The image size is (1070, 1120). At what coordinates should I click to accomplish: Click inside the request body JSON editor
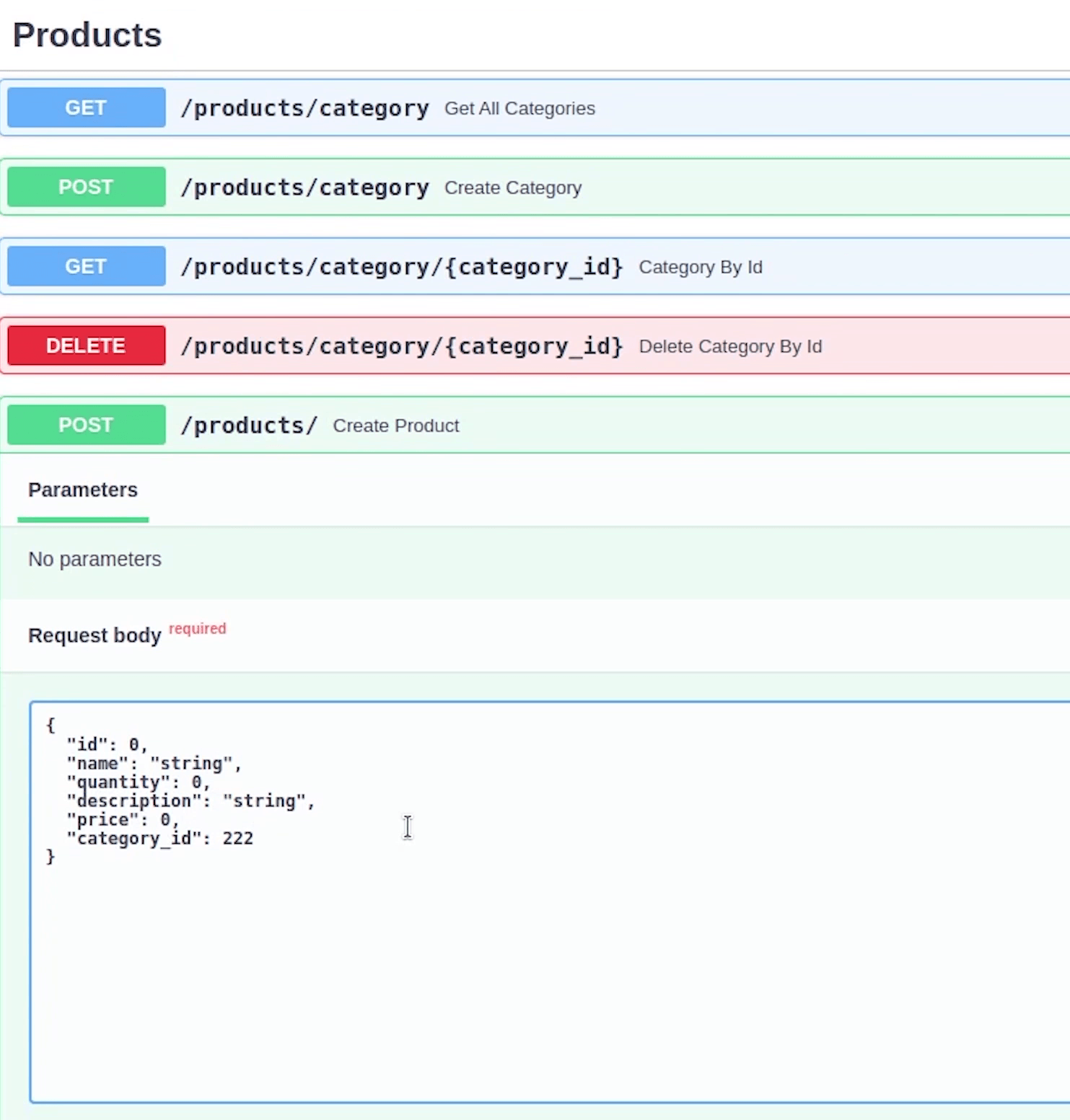[x=548, y=974]
